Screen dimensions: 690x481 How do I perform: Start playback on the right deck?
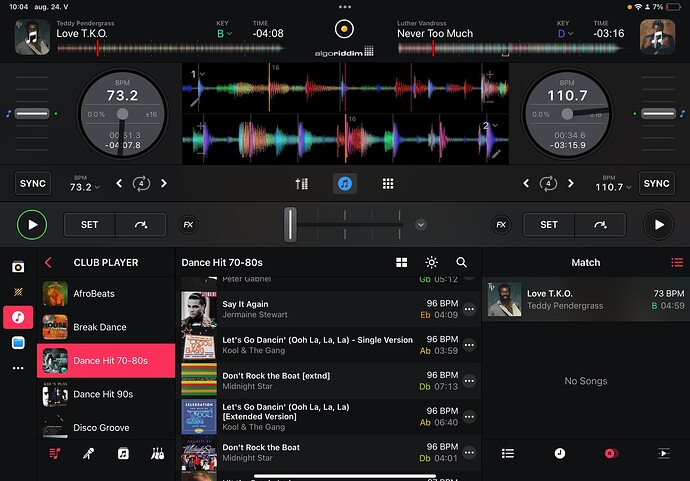coord(658,225)
